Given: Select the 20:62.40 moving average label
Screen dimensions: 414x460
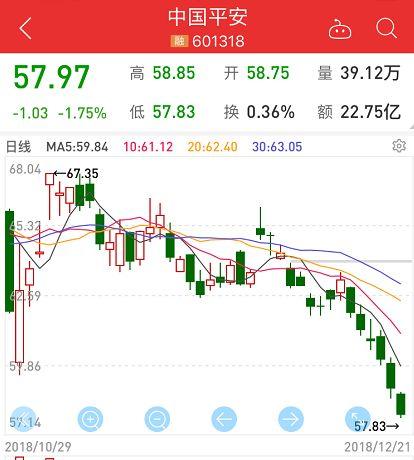Looking at the screenshot, I should [x=213, y=147].
